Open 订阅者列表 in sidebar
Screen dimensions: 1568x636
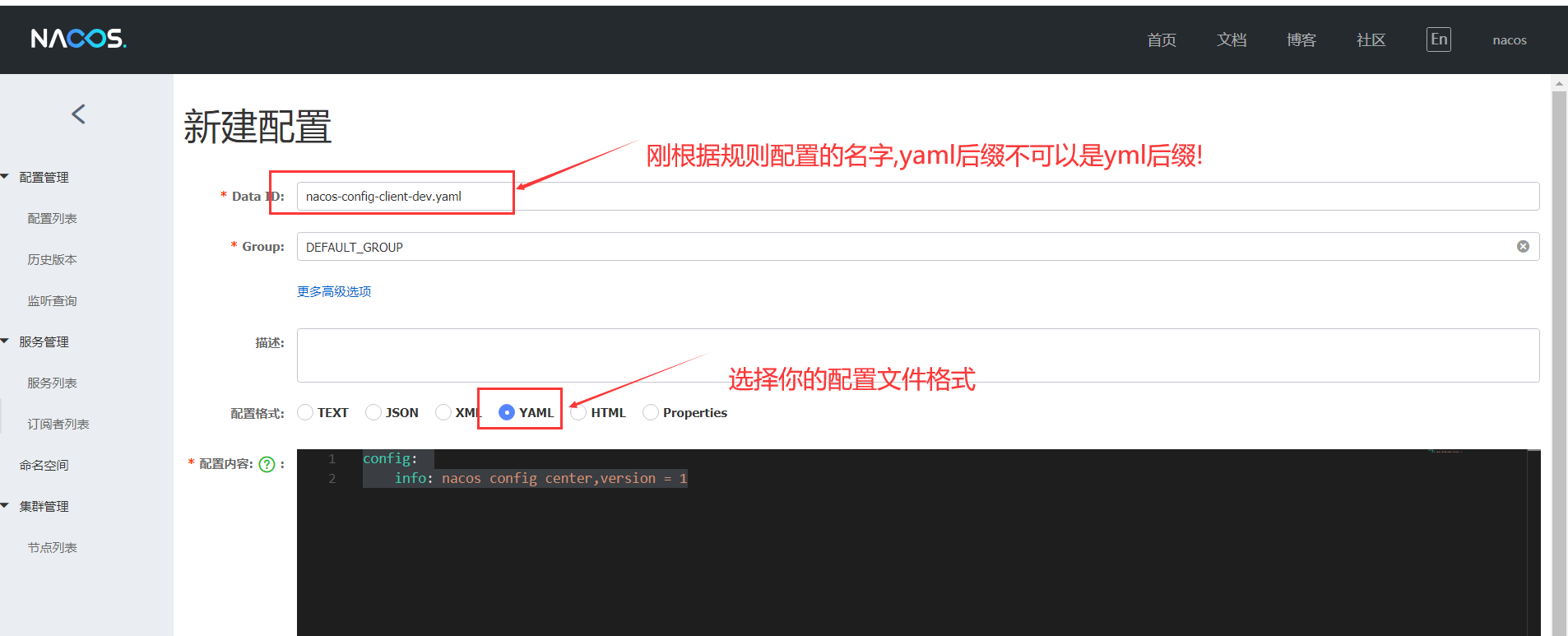[58, 424]
